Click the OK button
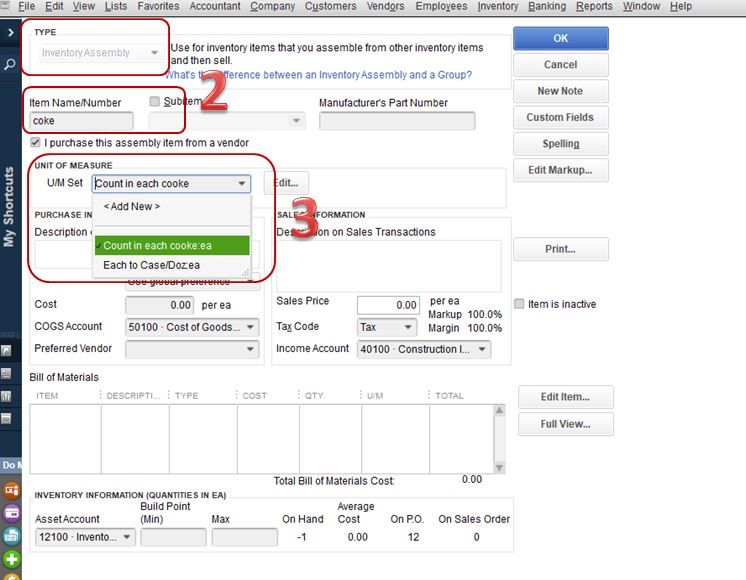The image size is (746, 580). pyautogui.click(x=560, y=39)
